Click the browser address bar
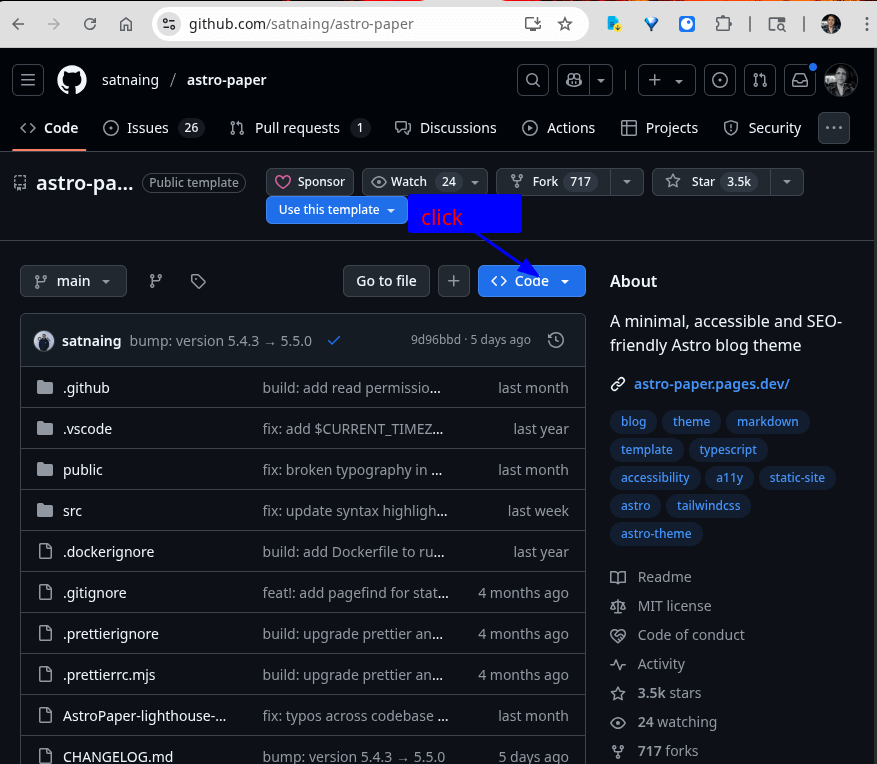 pyautogui.click(x=300, y=24)
